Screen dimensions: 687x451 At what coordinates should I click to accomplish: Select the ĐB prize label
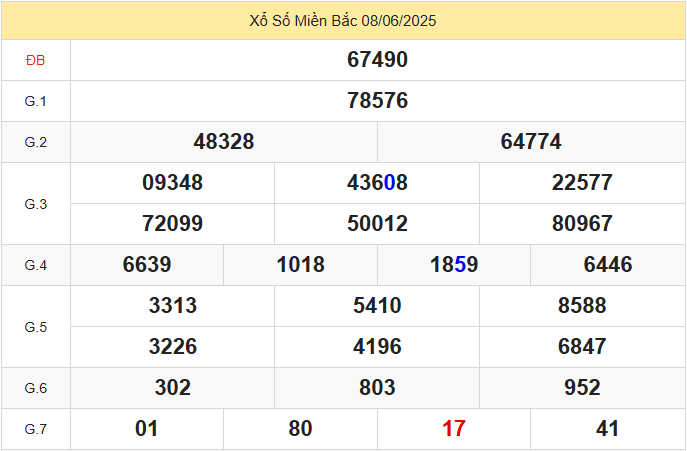35,60
